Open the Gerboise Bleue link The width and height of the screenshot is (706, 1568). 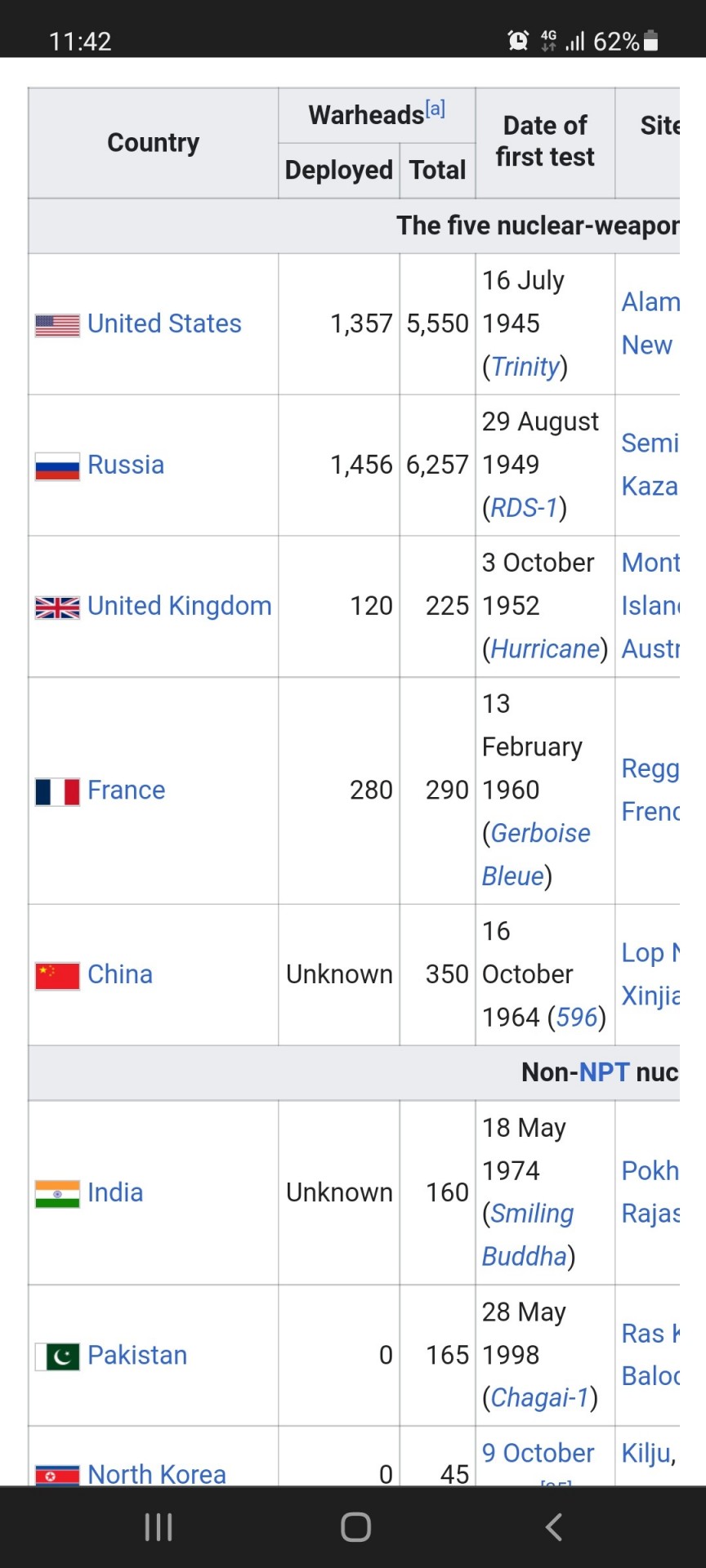[x=536, y=854]
